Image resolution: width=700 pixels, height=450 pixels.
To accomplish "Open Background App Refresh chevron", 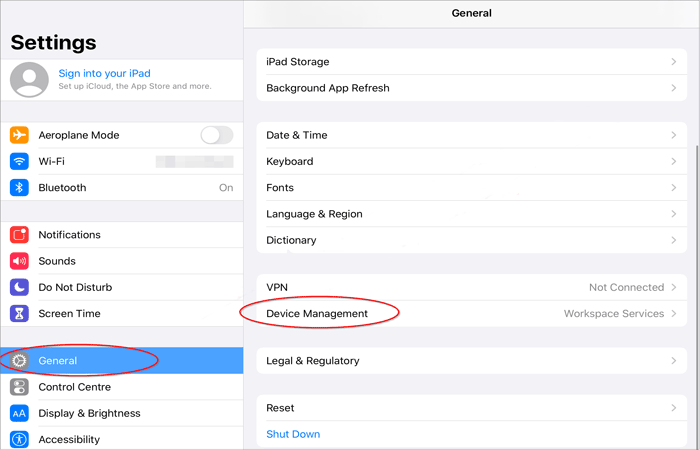I will point(674,88).
